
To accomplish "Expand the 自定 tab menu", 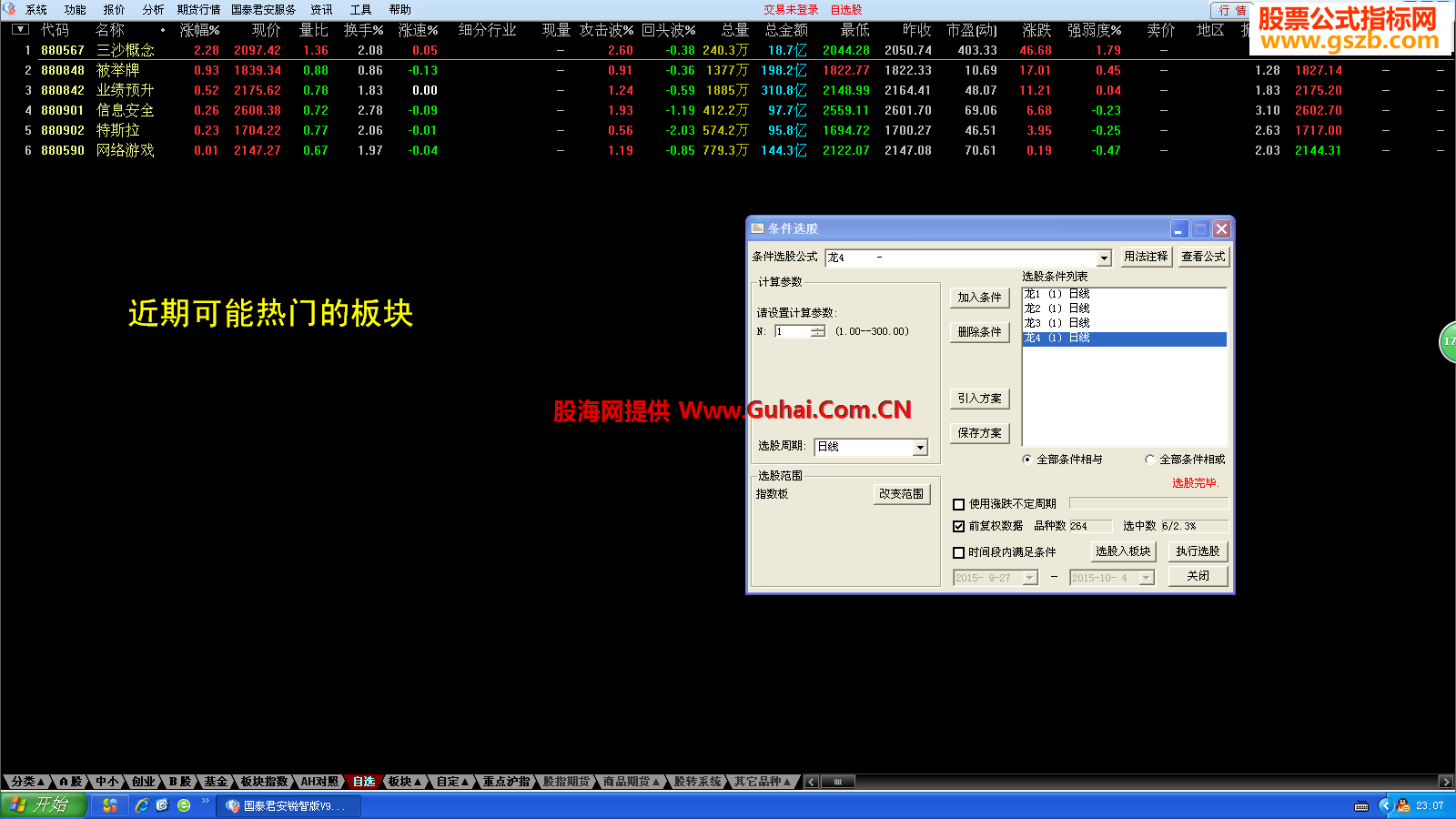I will click(x=452, y=782).
